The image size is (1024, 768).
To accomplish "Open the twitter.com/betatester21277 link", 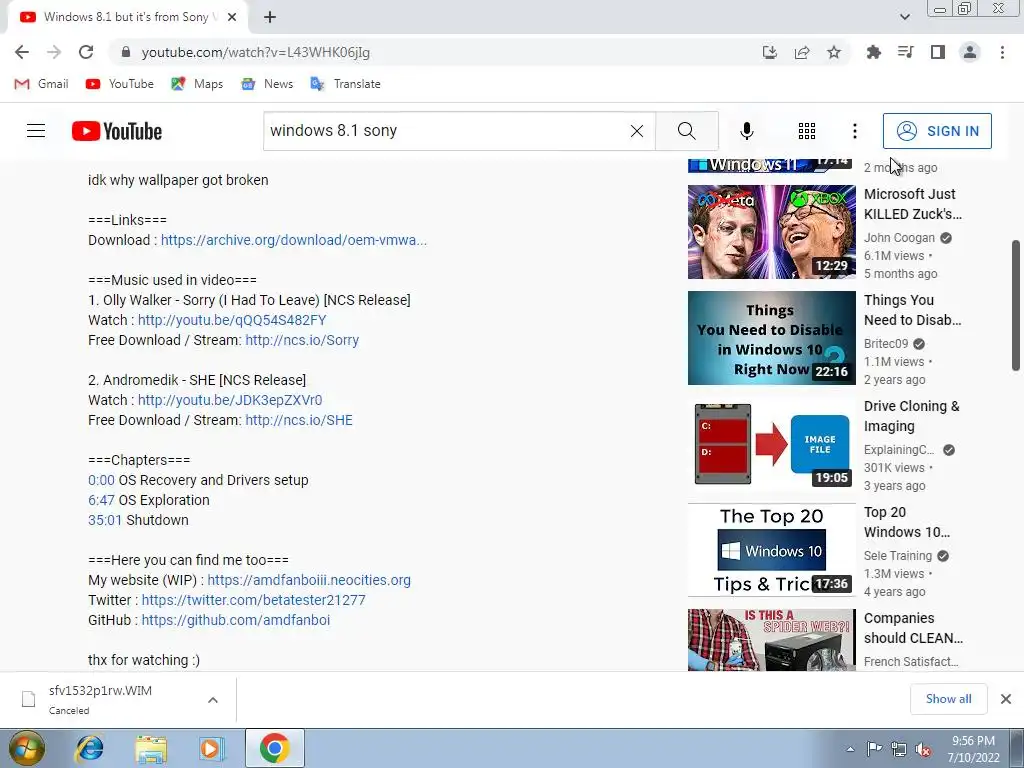I will [253, 600].
